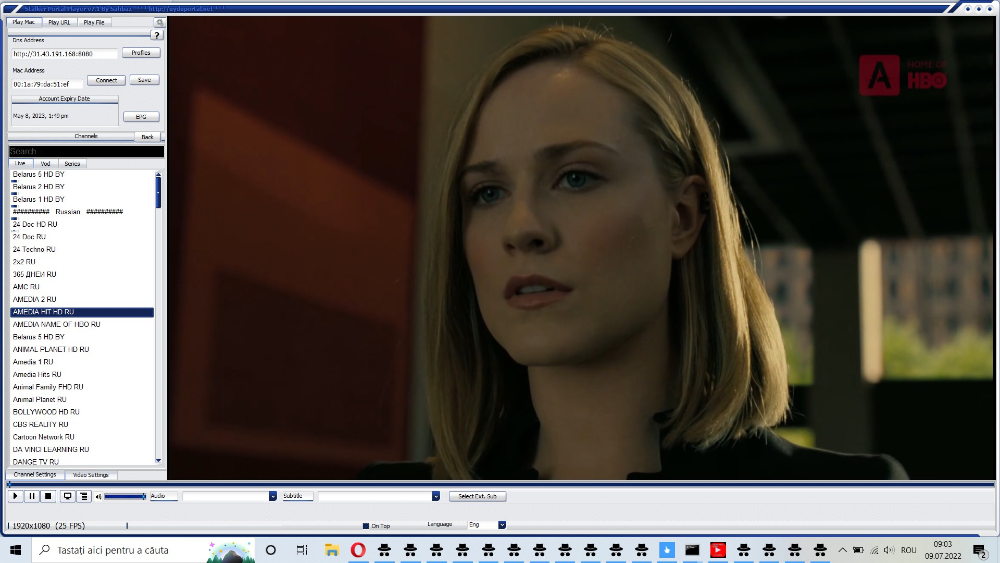Click the Play button in player controls
Viewport: 1000px width, 563px height.
(15, 496)
